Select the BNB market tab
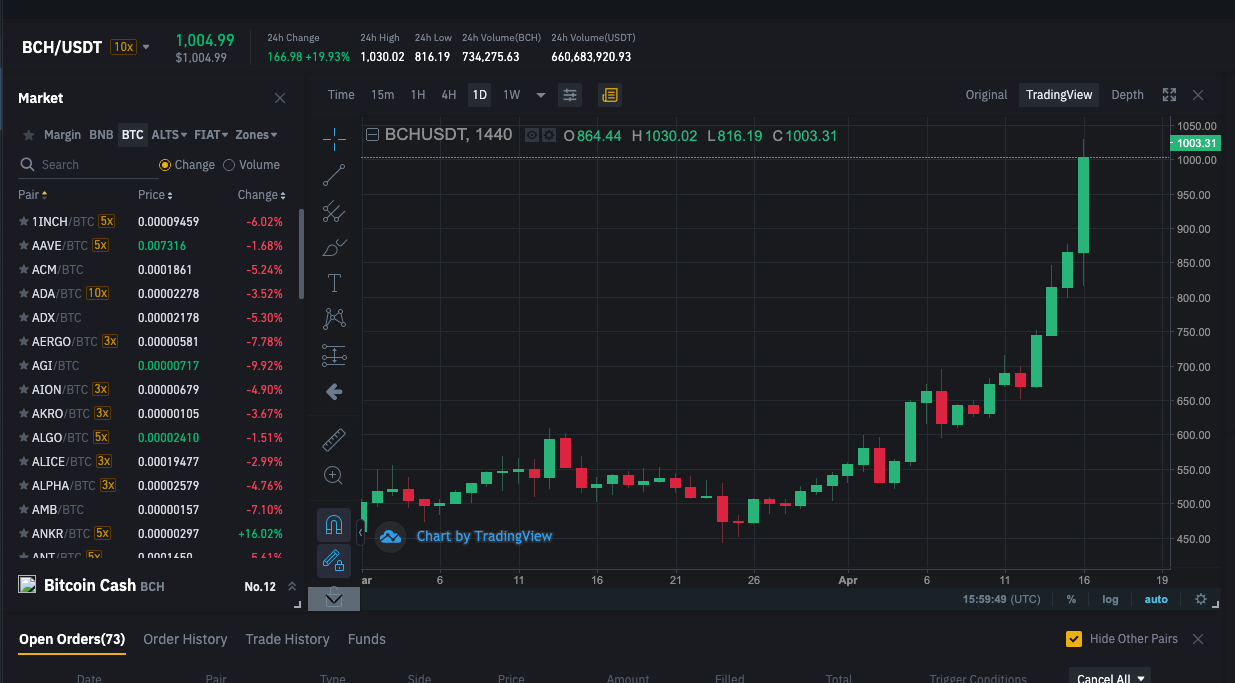 (101, 134)
